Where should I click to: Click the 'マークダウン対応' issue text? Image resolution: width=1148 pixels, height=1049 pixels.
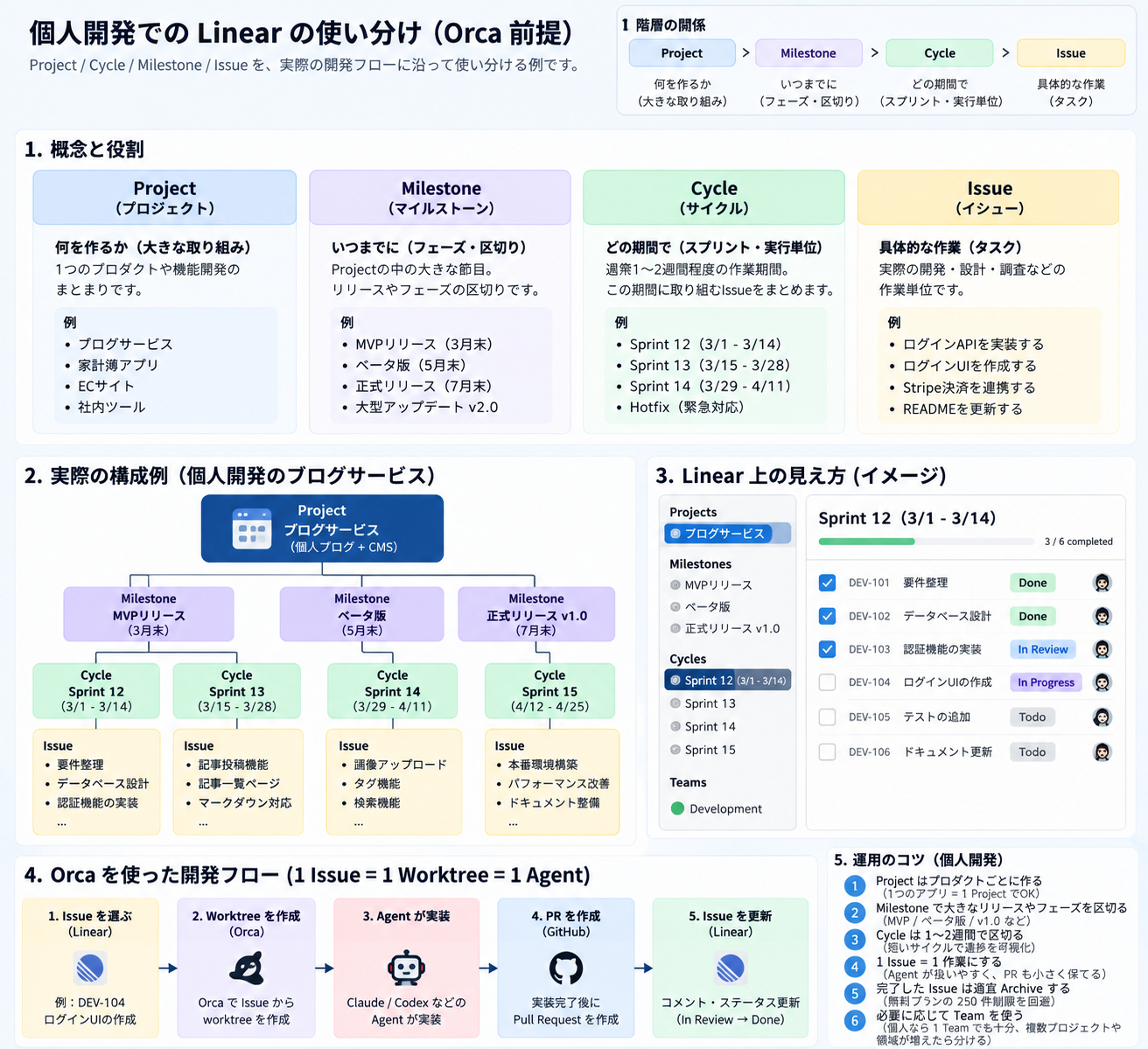(x=245, y=803)
